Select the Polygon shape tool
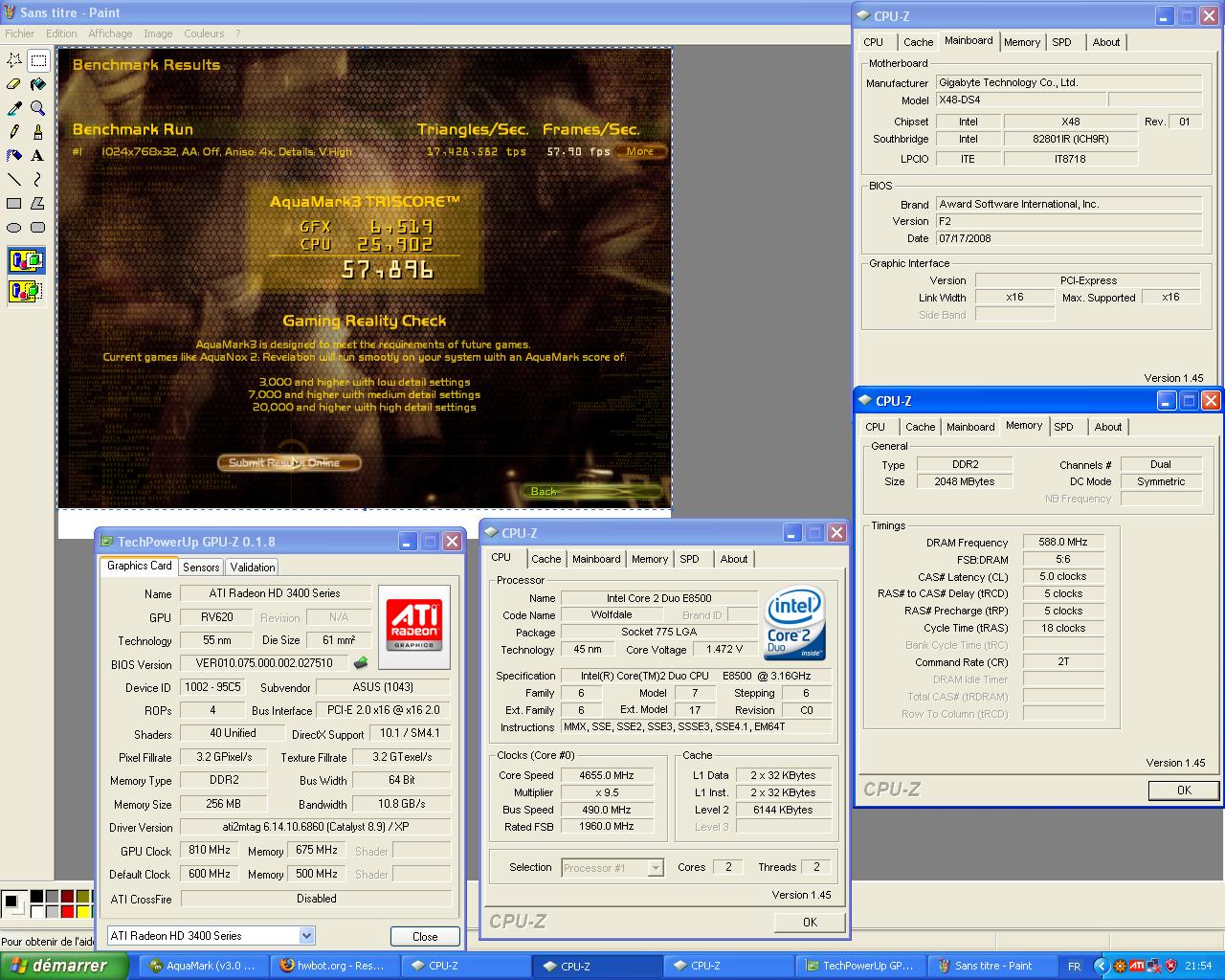This screenshot has height=980, width=1225. pyautogui.click(x=38, y=203)
